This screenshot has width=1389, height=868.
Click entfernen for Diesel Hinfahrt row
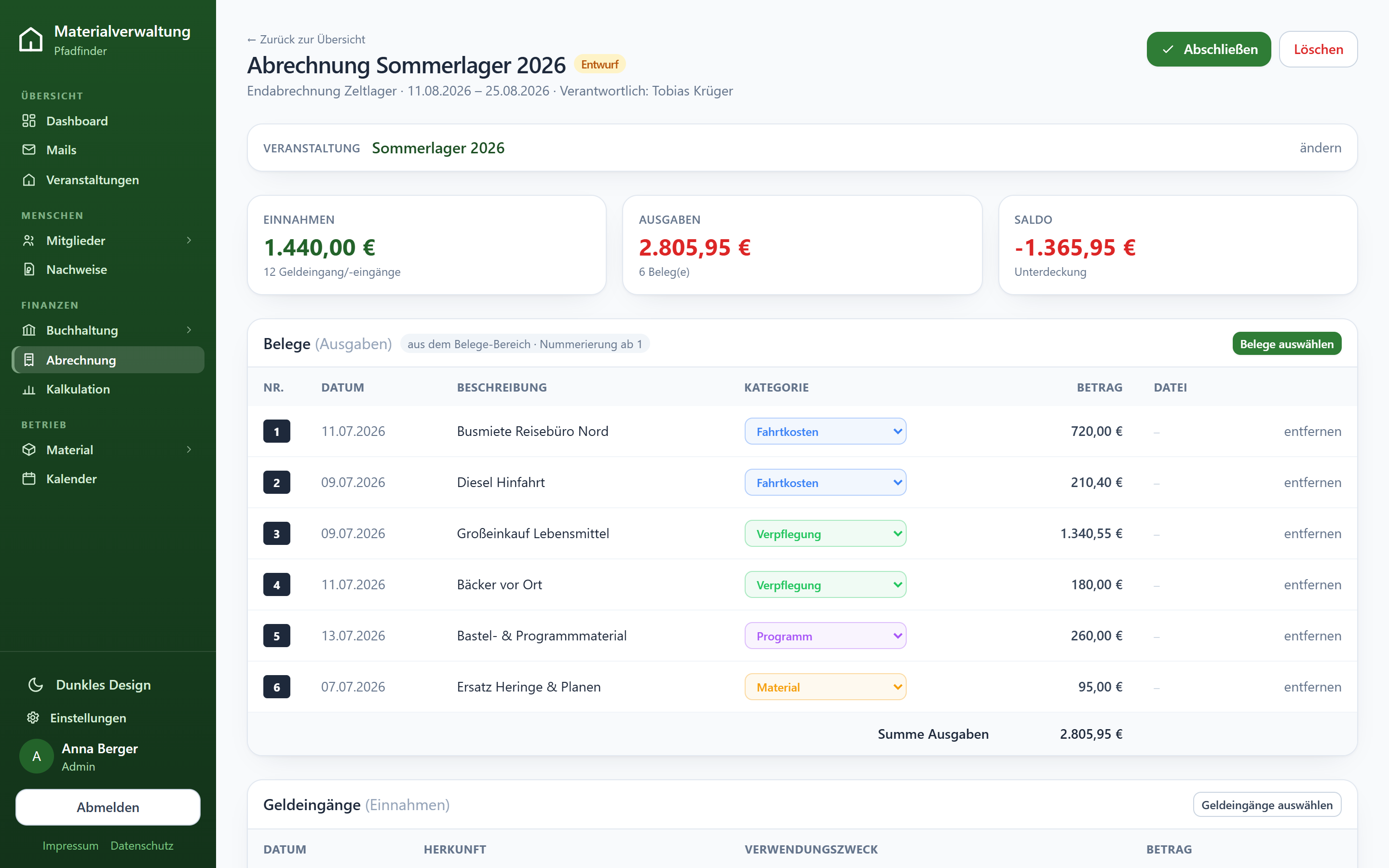tap(1312, 482)
